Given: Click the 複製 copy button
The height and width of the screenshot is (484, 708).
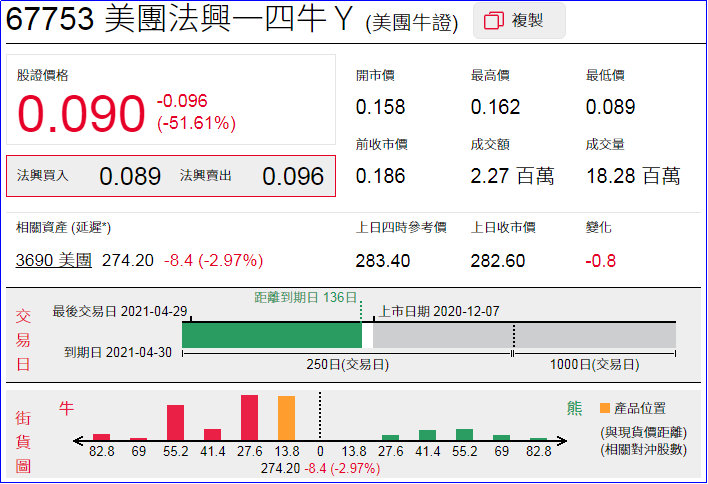Looking at the screenshot, I should point(519,21).
